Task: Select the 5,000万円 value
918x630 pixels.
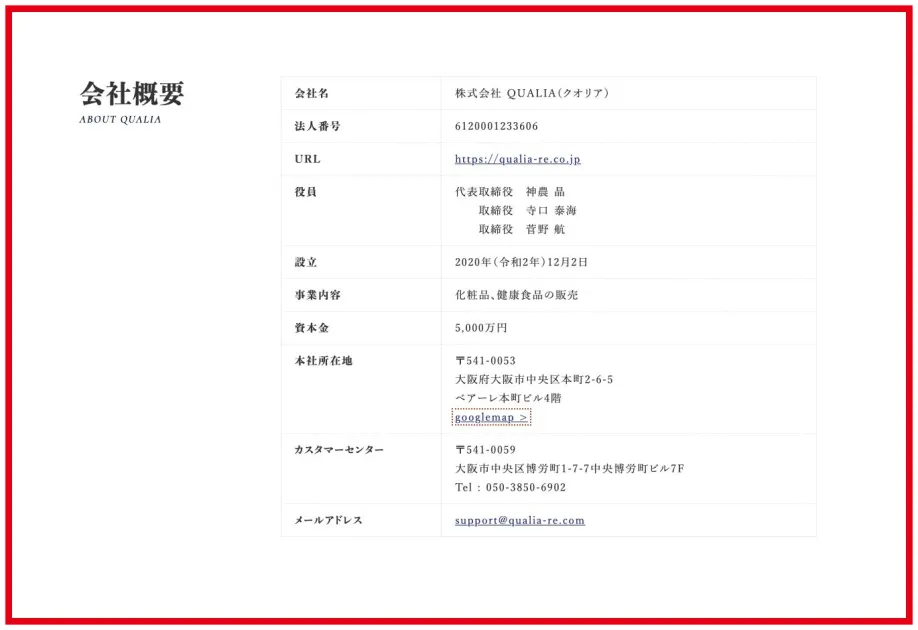Action: (481, 328)
